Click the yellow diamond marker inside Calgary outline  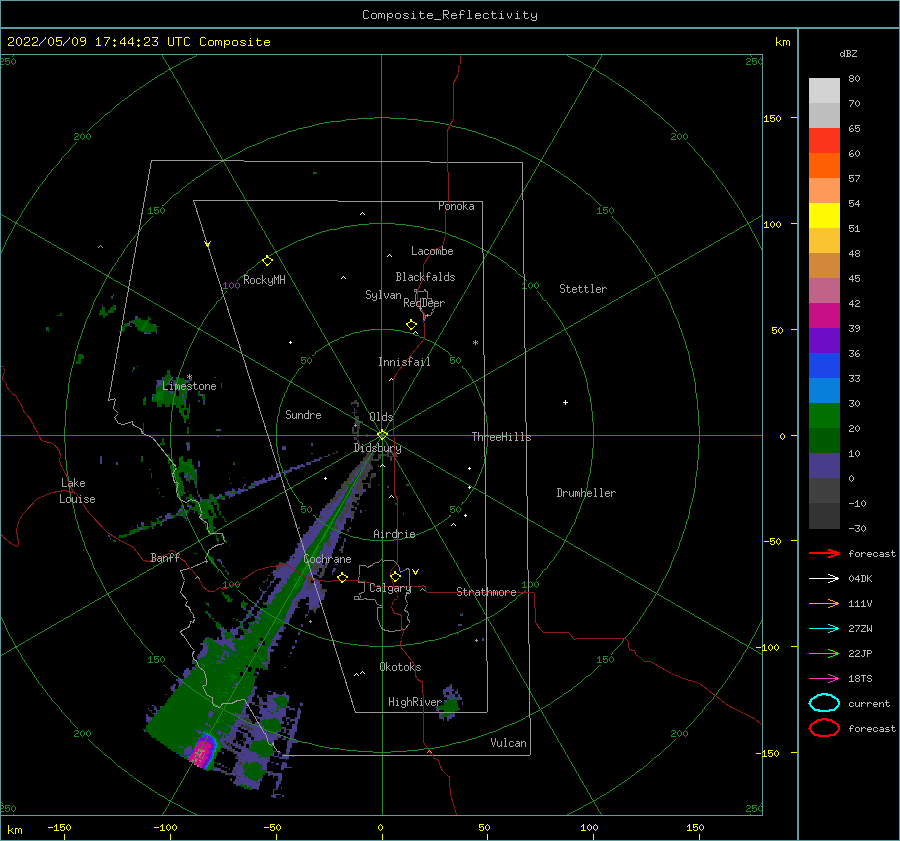[395, 576]
